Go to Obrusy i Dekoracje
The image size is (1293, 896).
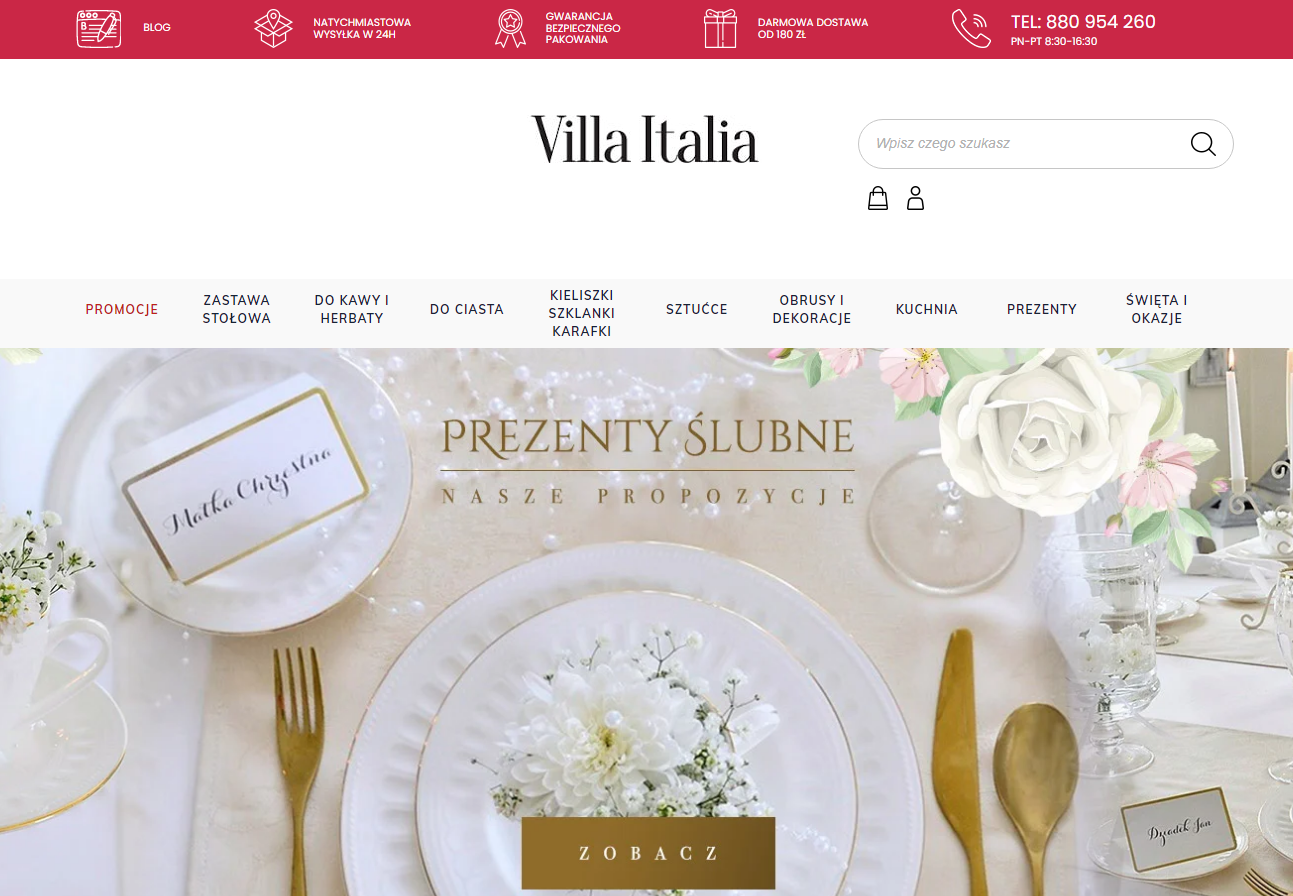tap(812, 309)
